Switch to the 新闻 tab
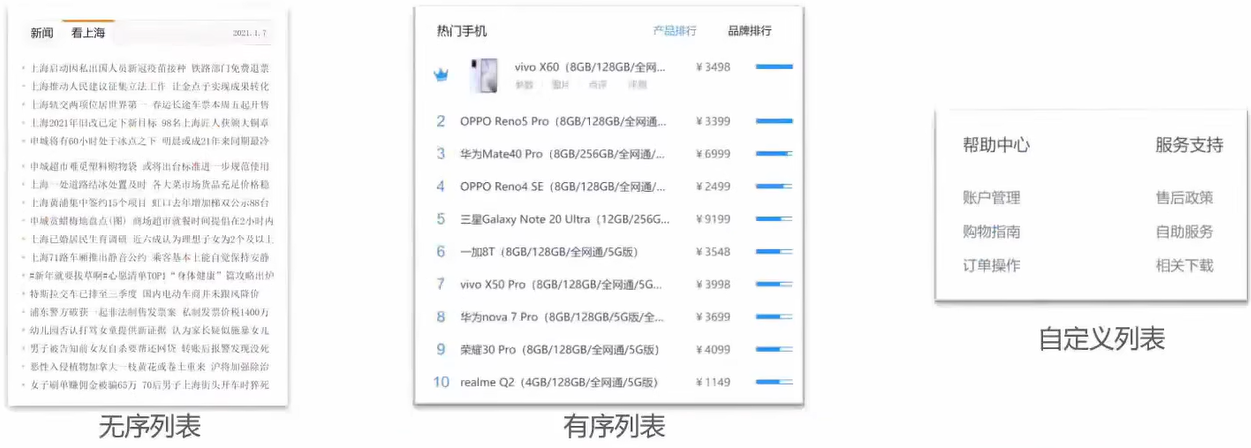The height and width of the screenshot is (448, 1251). [x=41, y=33]
